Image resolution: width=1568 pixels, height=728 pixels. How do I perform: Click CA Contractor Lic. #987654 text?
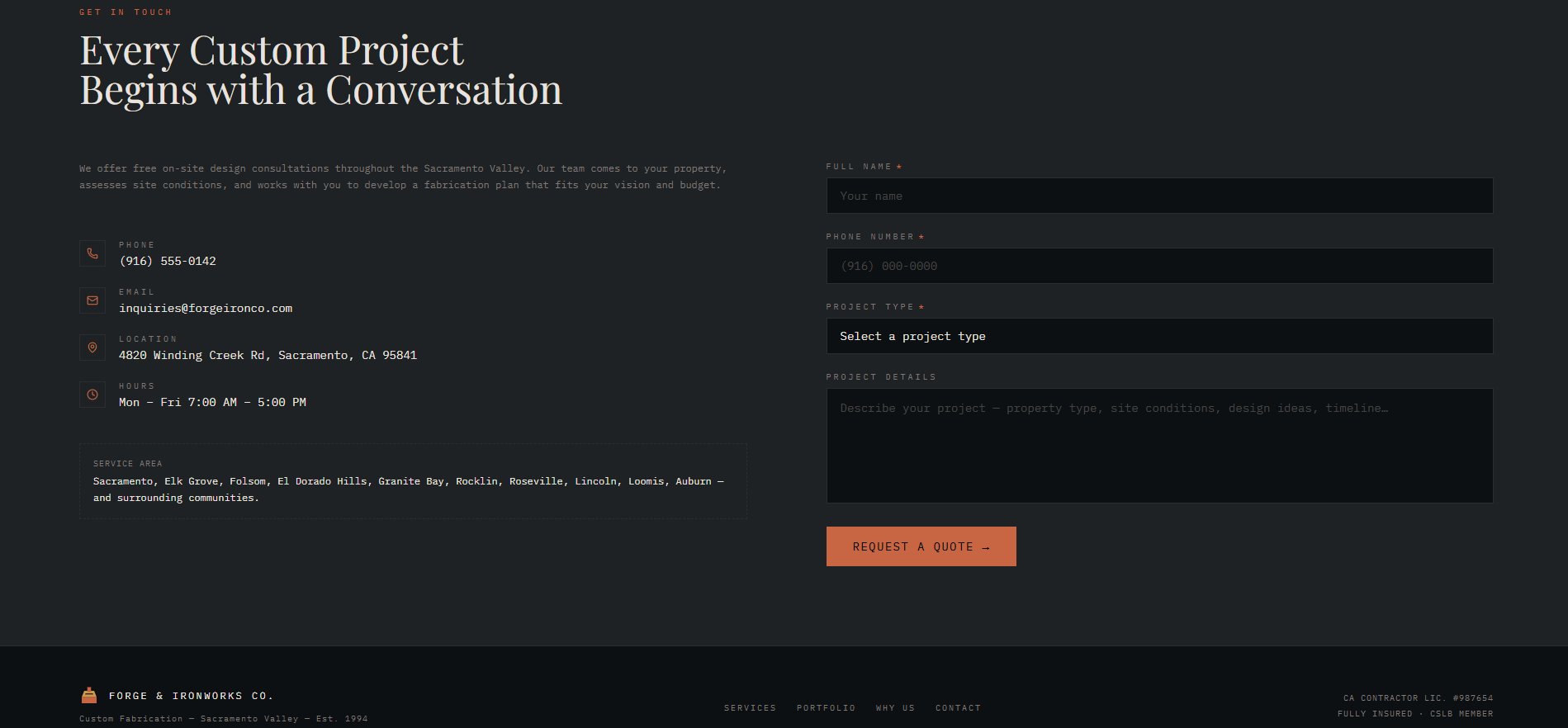[1418, 698]
